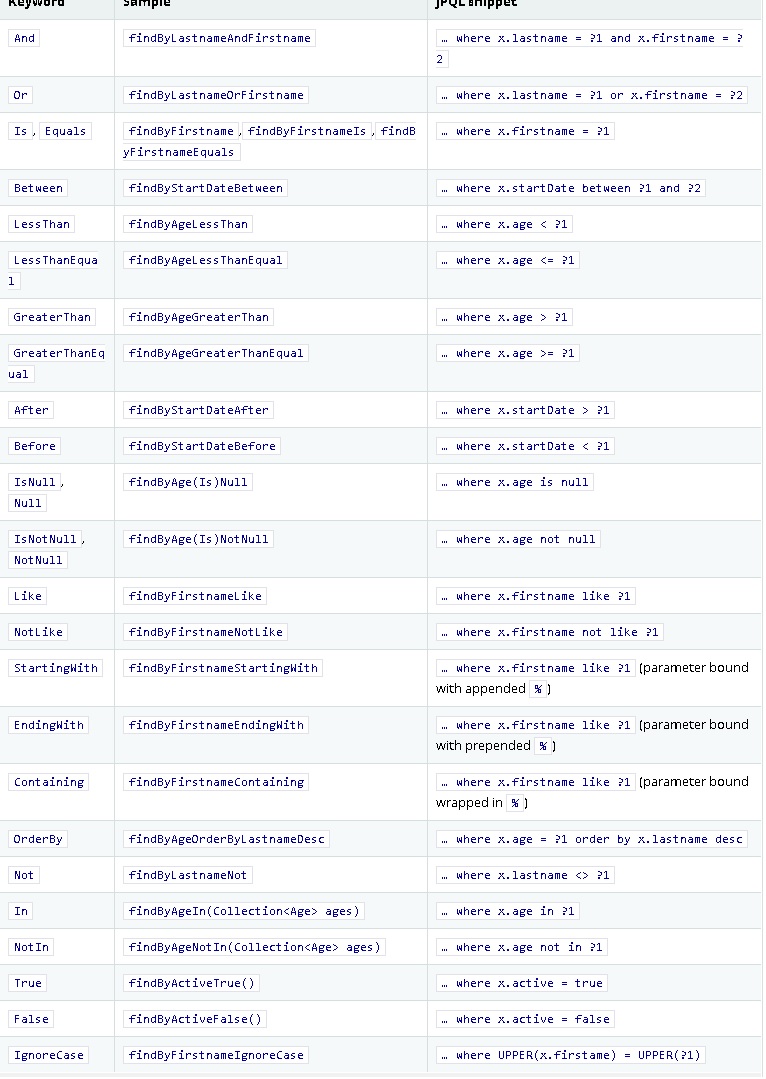Click the findByFirstnameContaining sample
766x1079 pixels.
(216, 782)
